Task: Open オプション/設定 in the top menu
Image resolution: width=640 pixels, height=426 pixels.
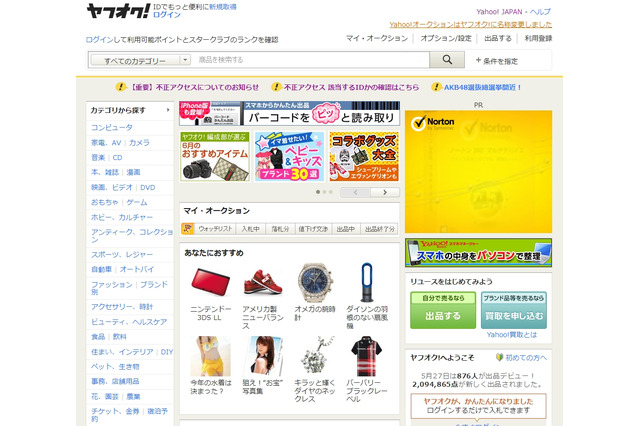Action: [x=444, y=38]
